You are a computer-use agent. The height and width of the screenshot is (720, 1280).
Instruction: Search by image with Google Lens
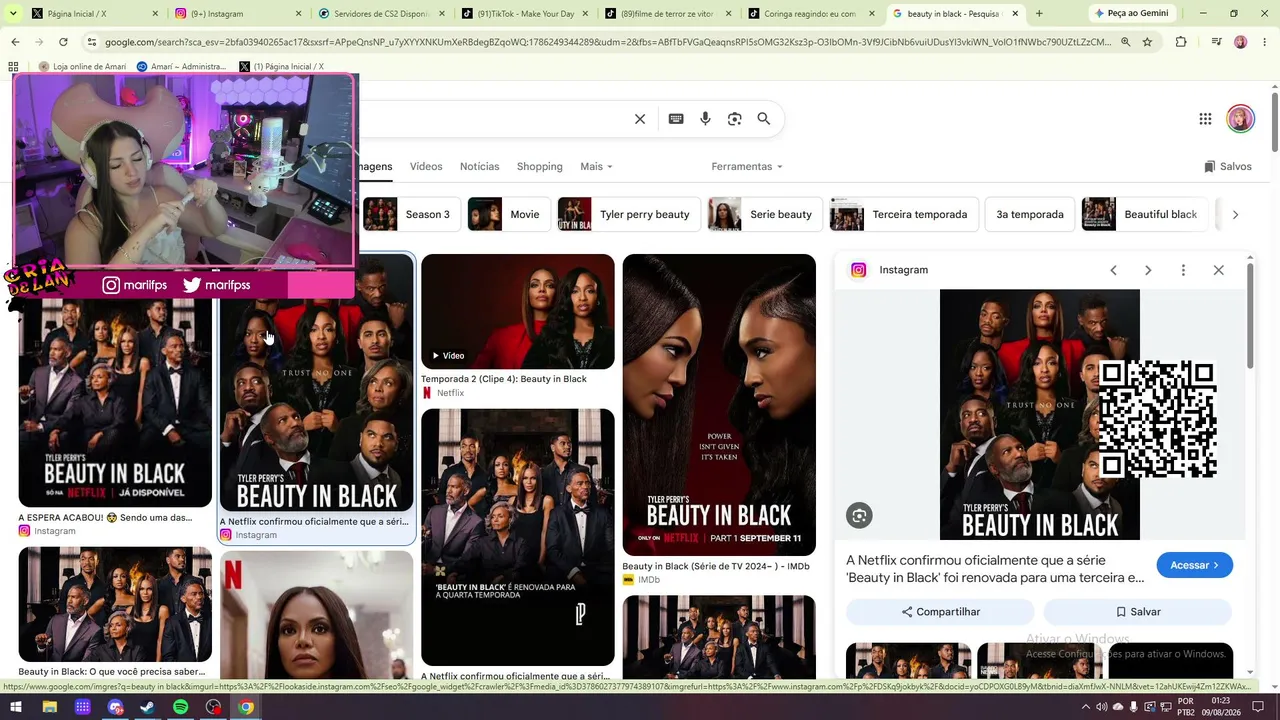(735, 119)
